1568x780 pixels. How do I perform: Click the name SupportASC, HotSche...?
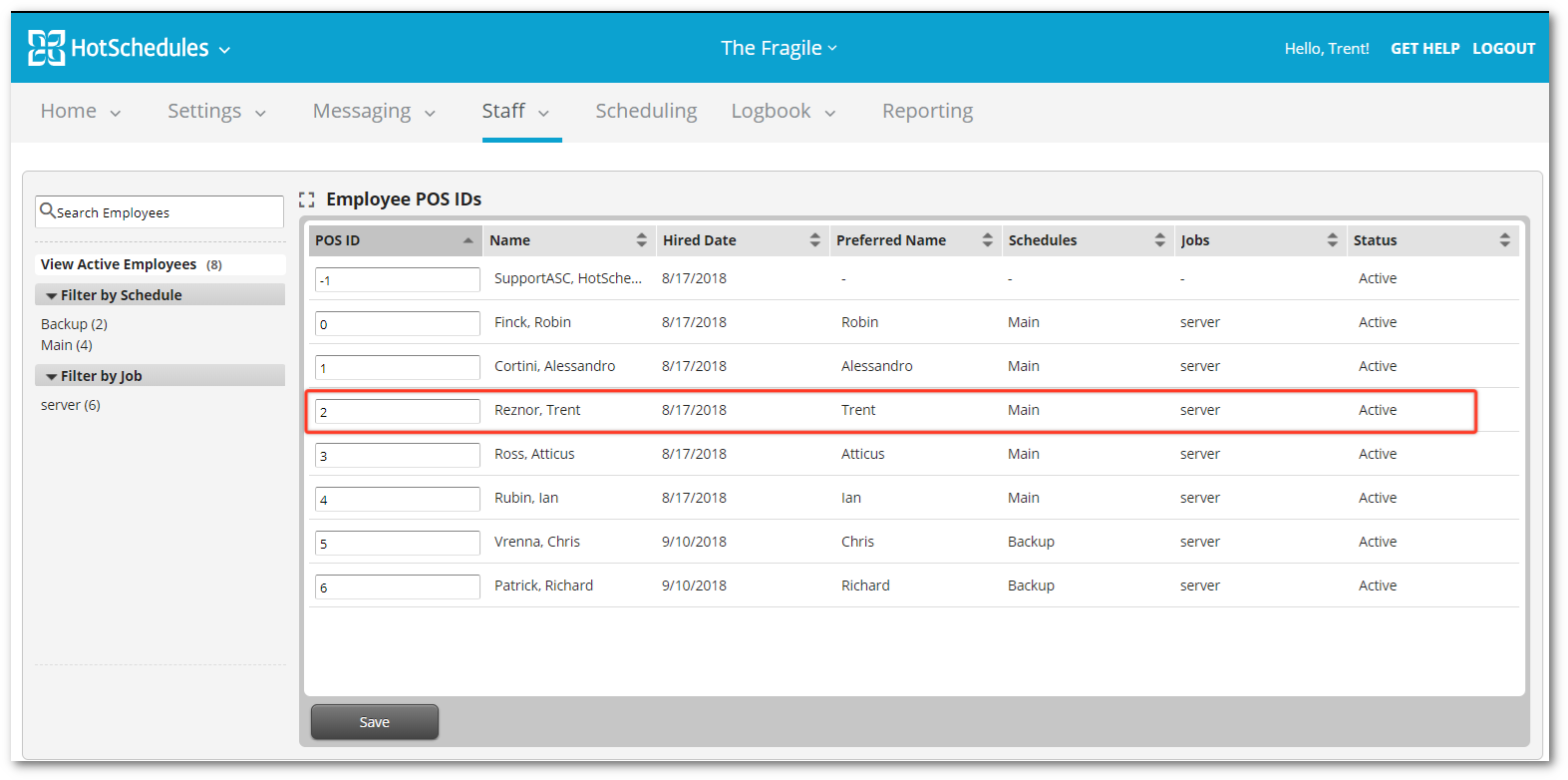[x=568, y=278]
